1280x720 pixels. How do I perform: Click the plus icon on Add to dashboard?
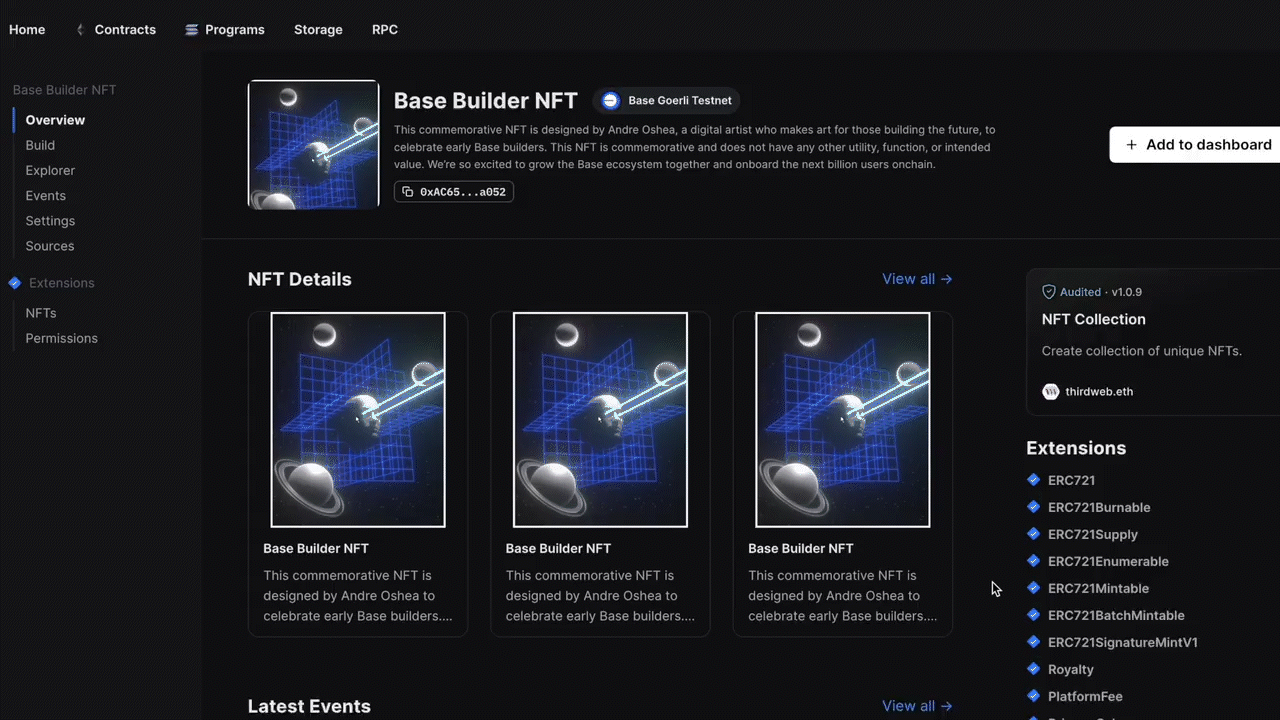tap(1132, 145)
